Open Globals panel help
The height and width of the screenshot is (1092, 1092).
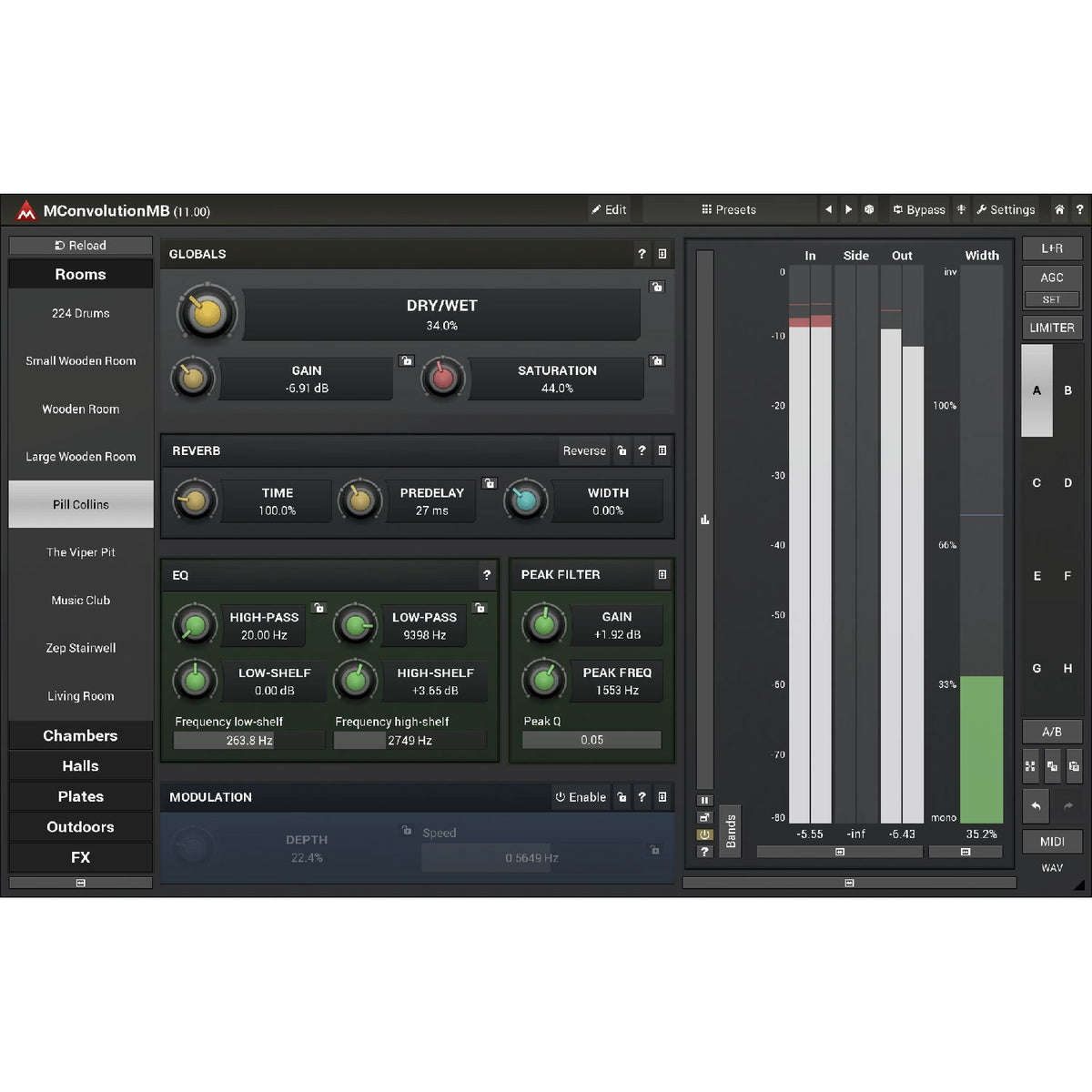click(x=642, y=254)
